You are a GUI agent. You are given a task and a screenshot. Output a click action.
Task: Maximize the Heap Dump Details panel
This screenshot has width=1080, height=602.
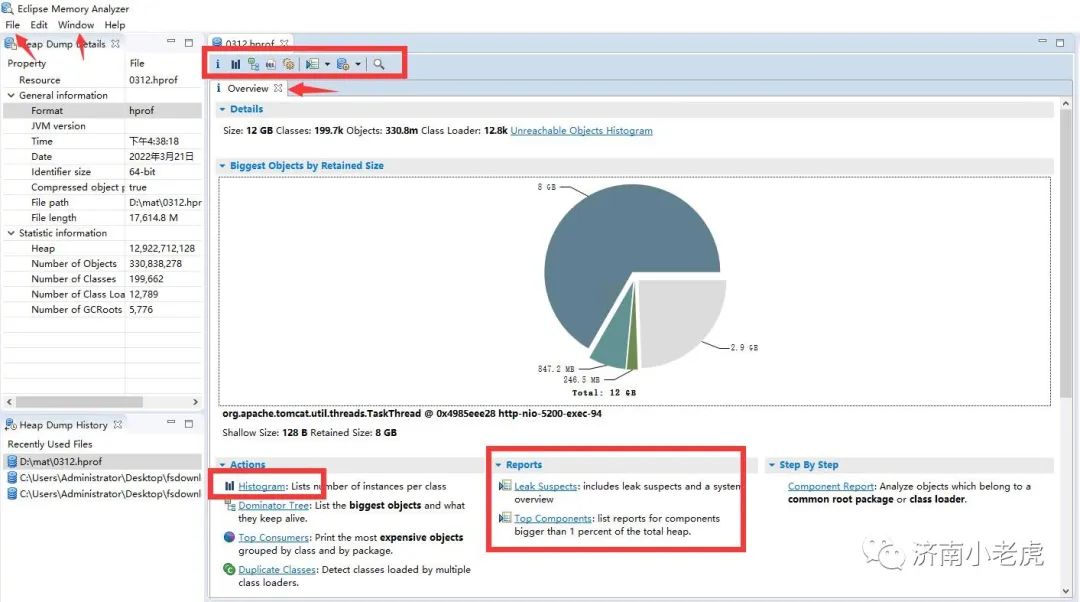click(189, 43)
